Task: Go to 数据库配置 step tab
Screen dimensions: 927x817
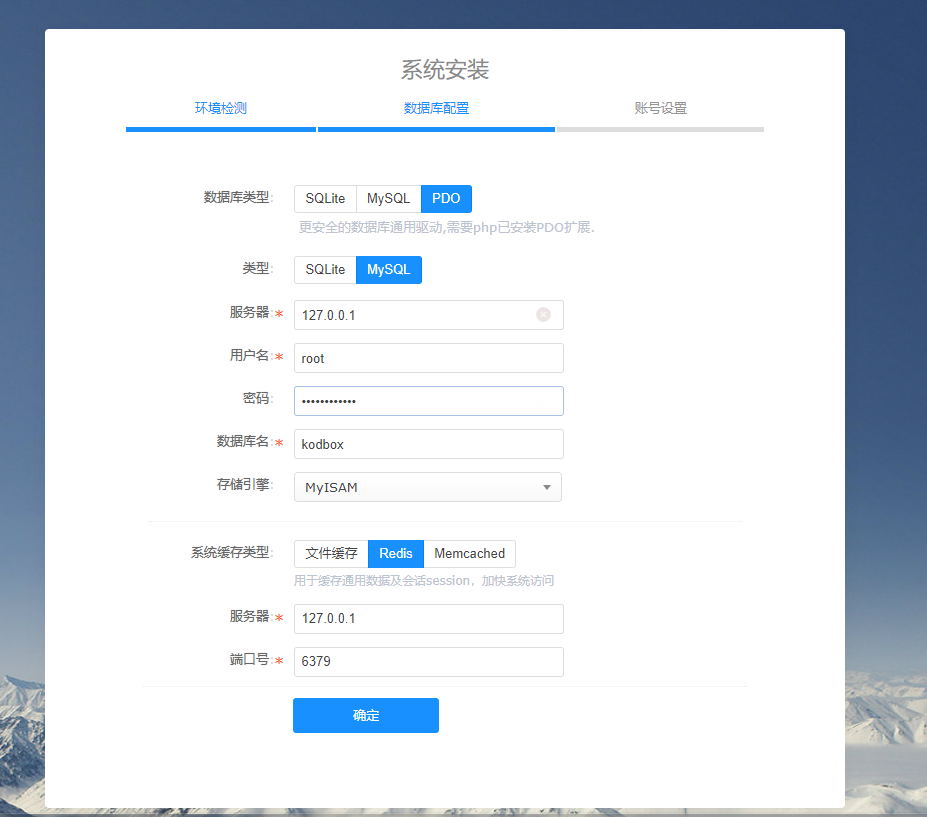Action: pyautogui.click(x=436, y=108)
